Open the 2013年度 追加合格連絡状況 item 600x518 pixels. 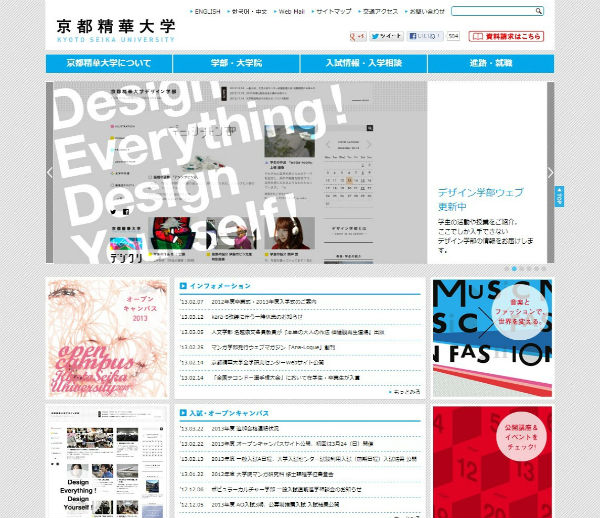coord(245,428)
